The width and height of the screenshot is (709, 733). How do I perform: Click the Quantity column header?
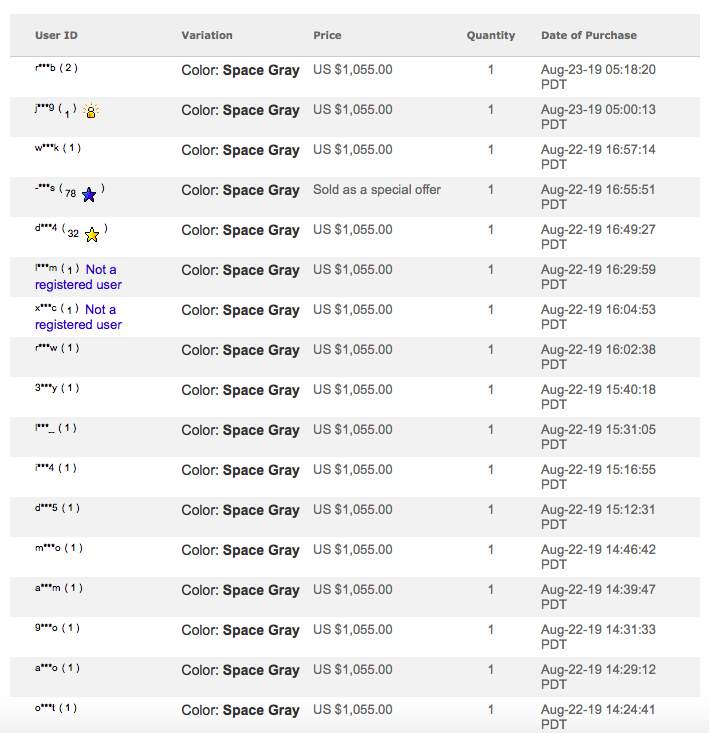(x=490, y=35)
